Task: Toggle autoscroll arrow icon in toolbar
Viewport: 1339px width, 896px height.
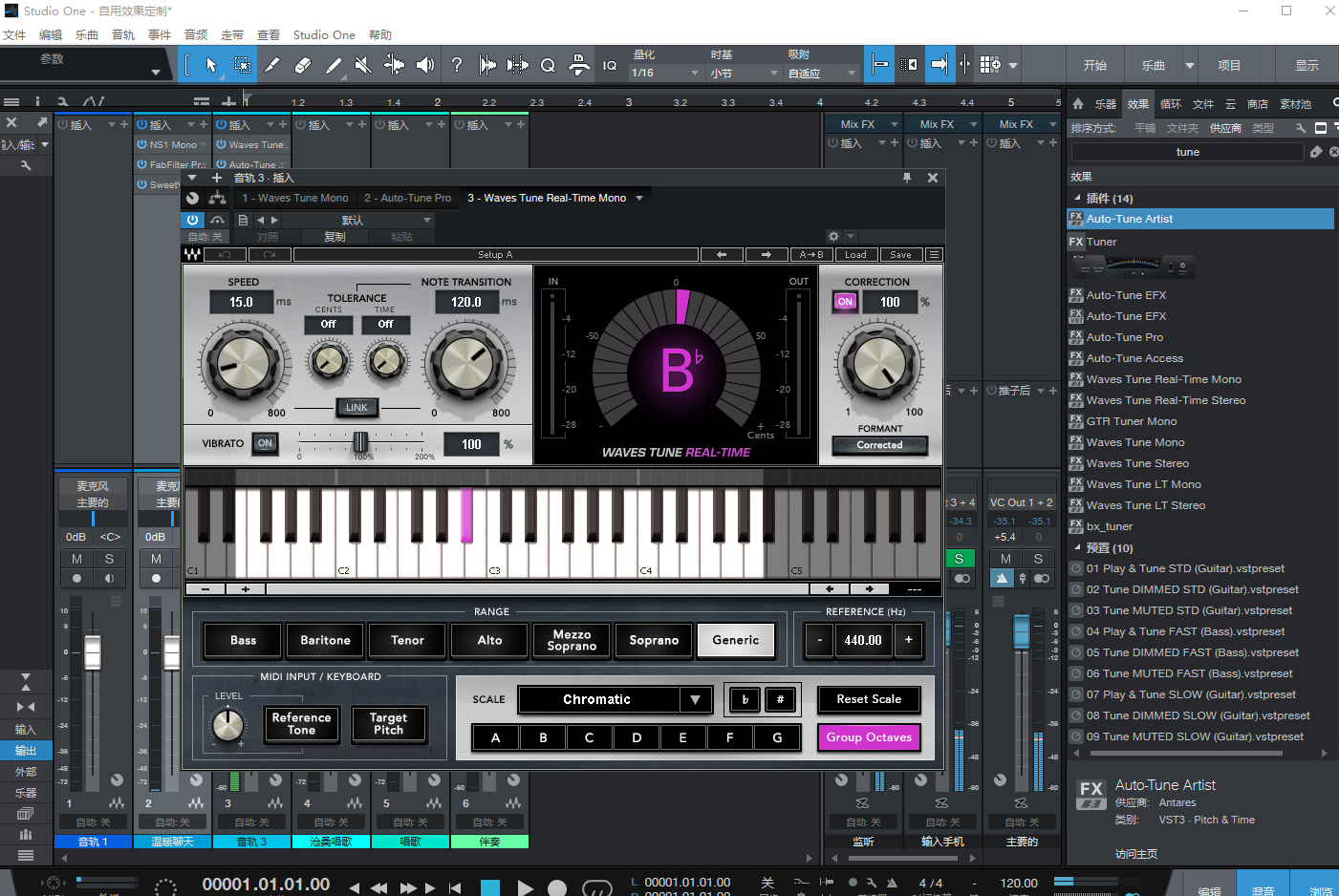Action: pyautogui.click(x=939, y=65)
